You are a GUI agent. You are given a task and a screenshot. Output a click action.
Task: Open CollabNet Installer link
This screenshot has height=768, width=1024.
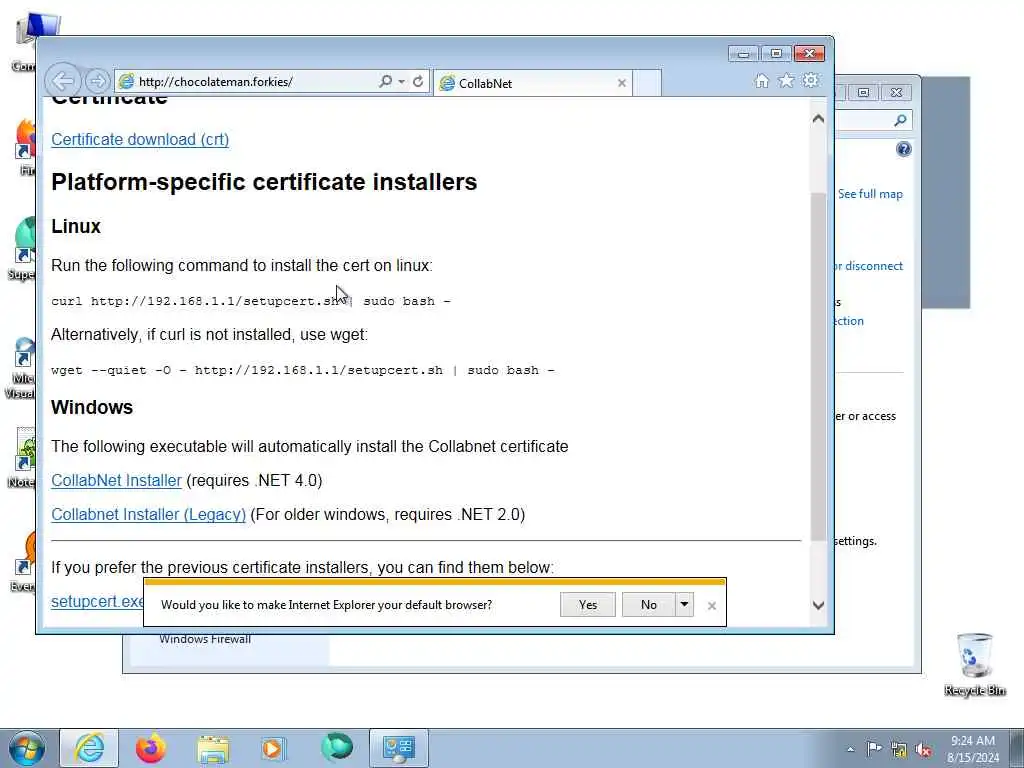116,481
